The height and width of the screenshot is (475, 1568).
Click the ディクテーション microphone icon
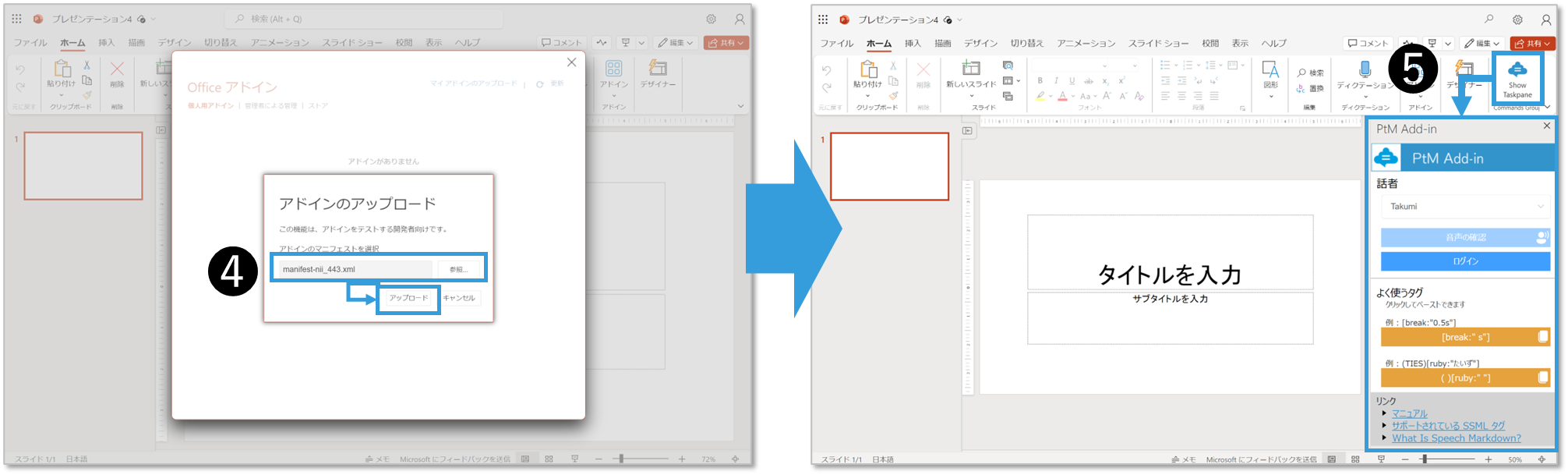(x=1364, y=70)
